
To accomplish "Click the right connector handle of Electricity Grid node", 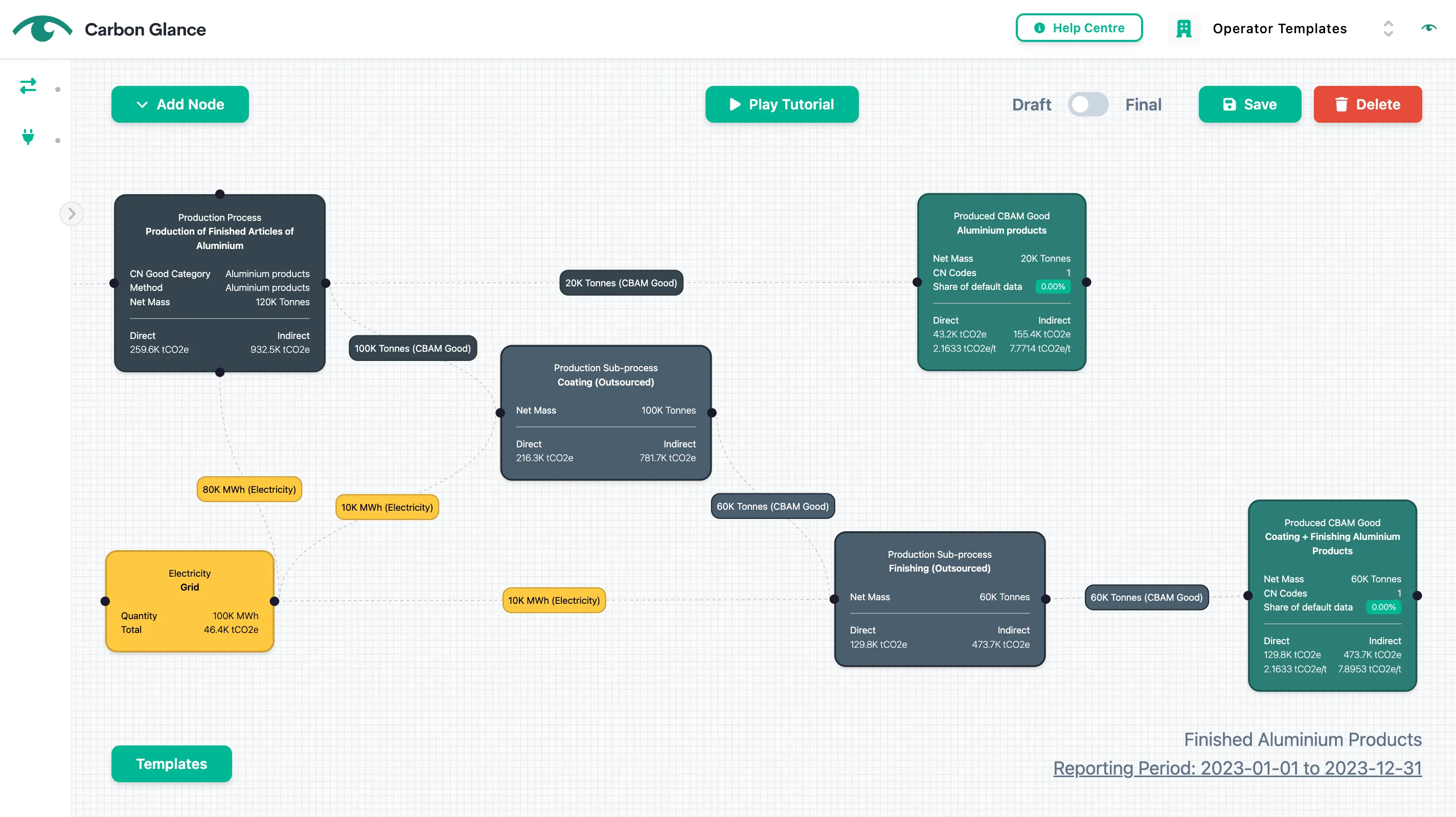I will [274, 601].
